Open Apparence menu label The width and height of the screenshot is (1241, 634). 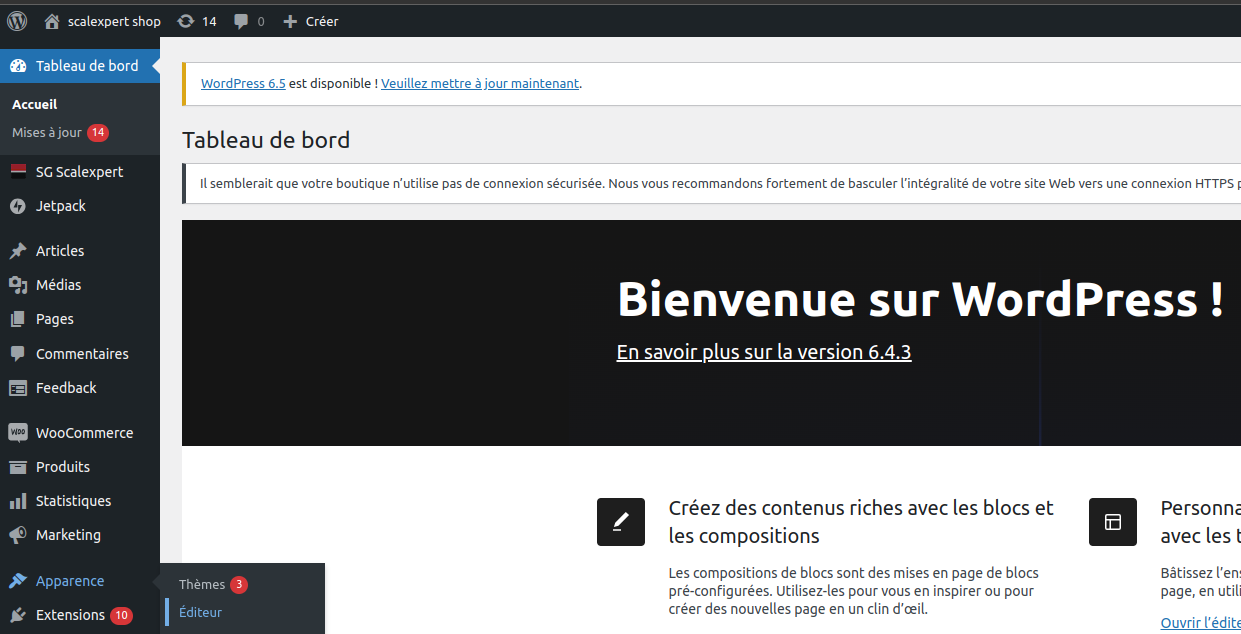(x=70, y=581)
